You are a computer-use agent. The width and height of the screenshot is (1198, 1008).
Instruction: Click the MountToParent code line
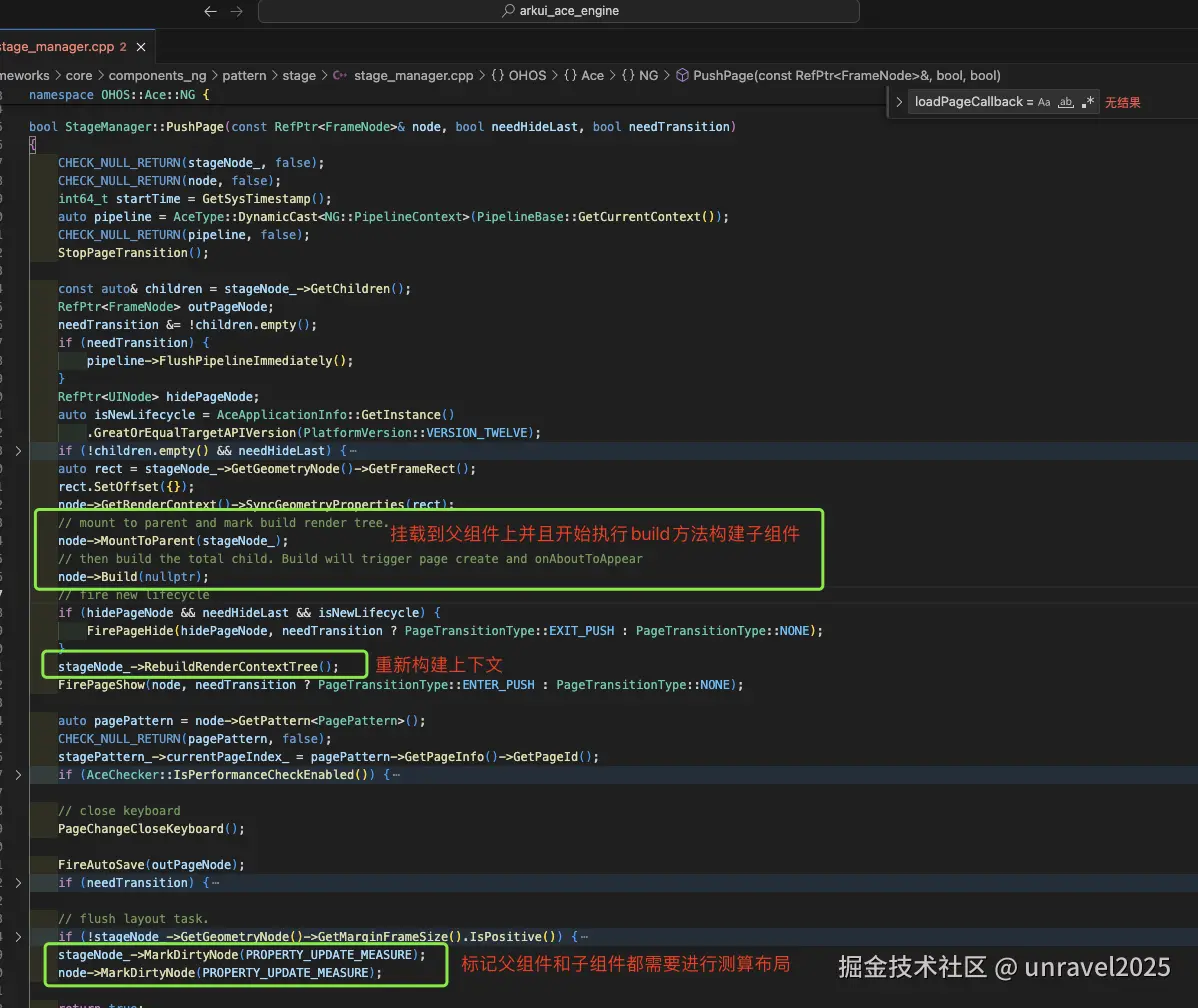pos(173,541)
